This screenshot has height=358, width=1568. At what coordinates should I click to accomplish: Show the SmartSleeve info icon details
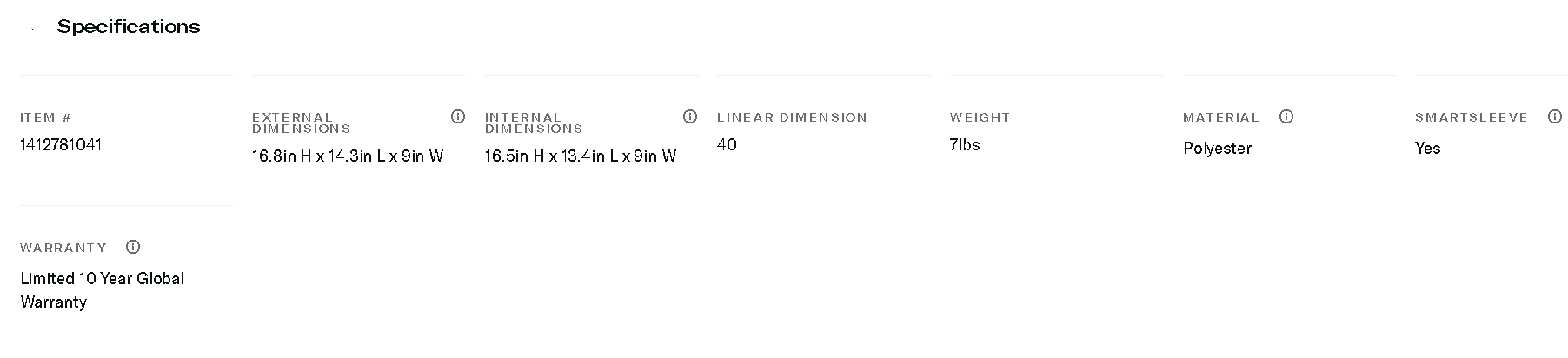[x=1555, y=116]
